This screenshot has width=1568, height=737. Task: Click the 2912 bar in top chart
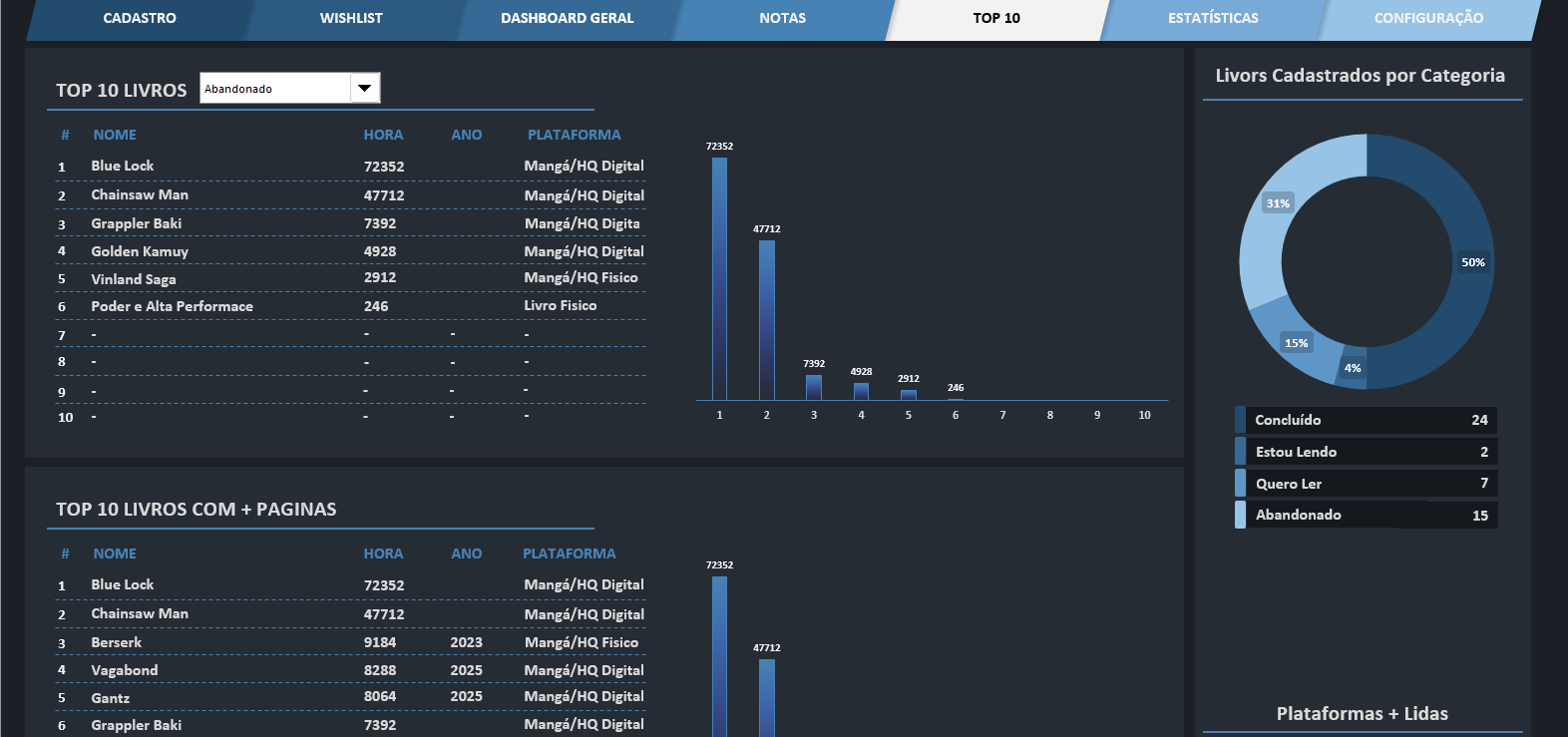[908, 395]
